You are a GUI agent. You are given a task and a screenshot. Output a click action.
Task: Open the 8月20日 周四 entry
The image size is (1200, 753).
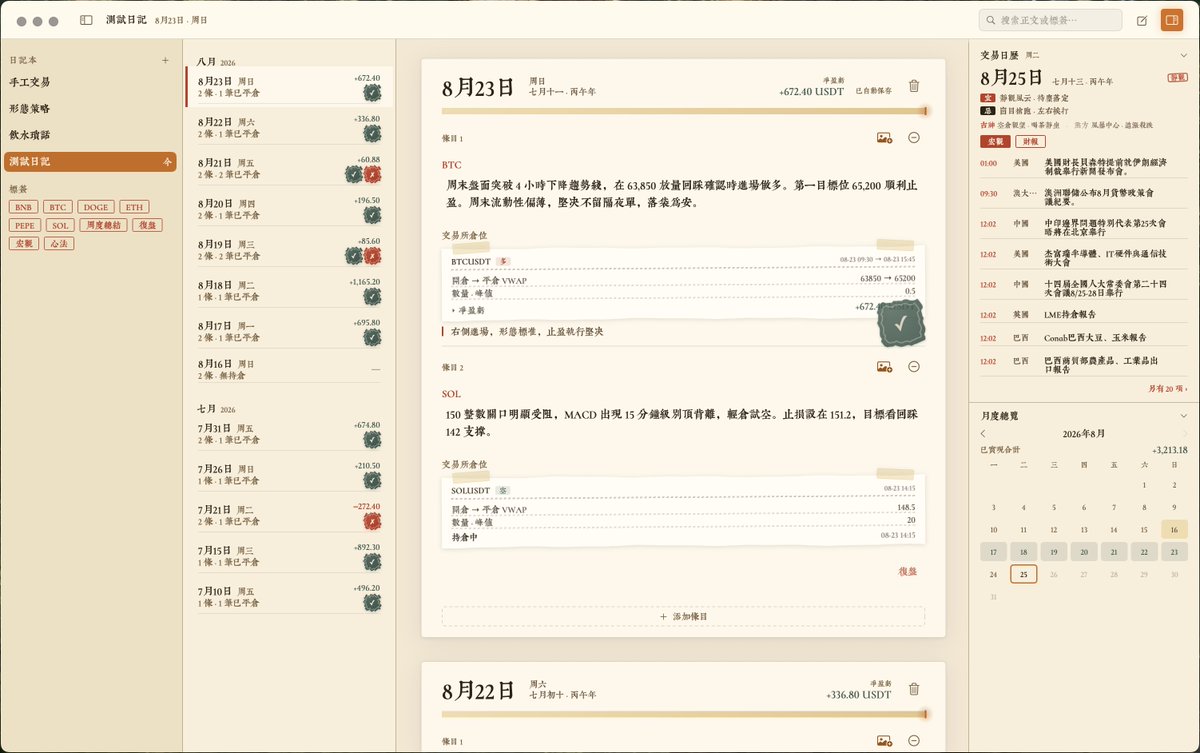288,209
